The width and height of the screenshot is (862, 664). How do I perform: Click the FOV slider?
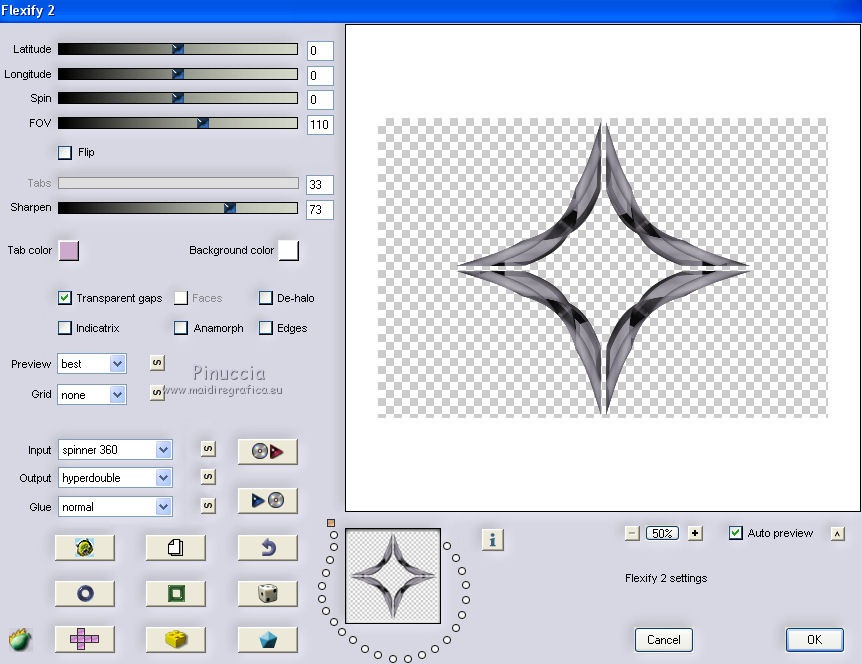click(178, 123)
